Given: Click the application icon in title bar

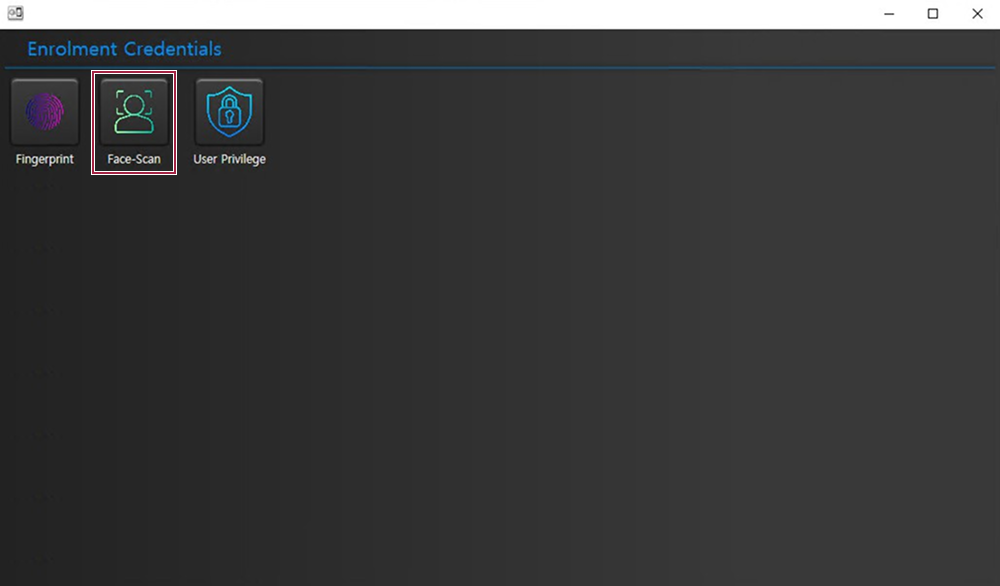Looking at the screenshot, I should click(x=15, y=14).
